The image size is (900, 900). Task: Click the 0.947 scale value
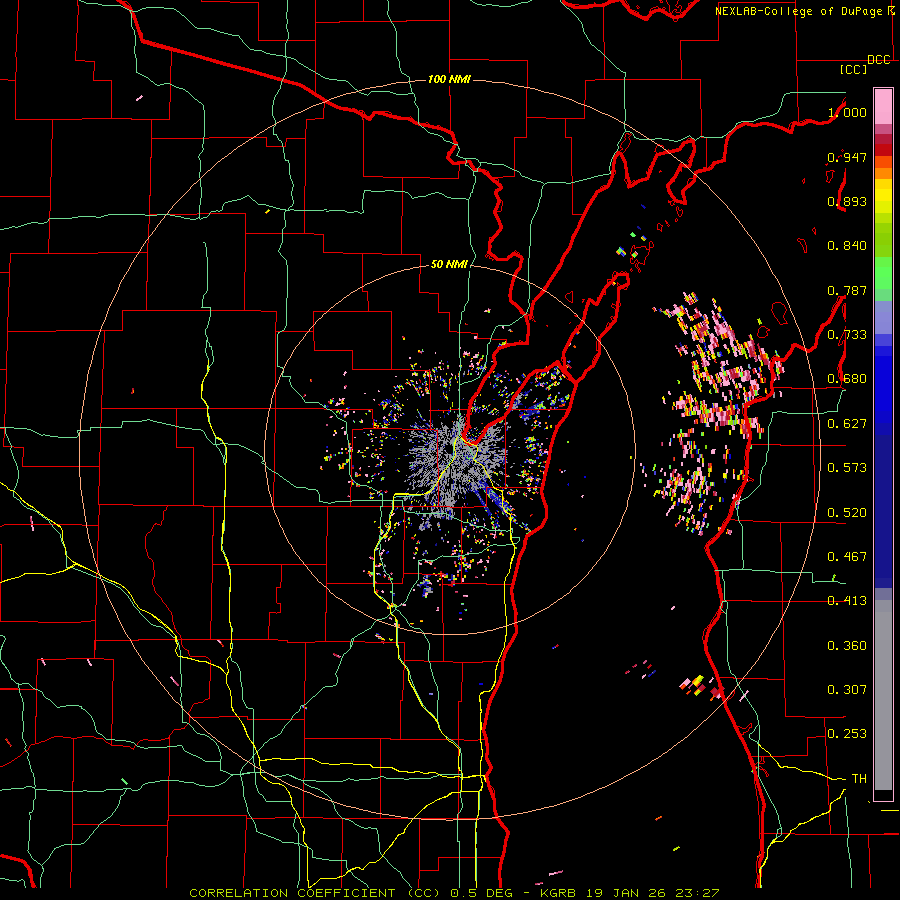pyautogui.click(x=847, y=157)
